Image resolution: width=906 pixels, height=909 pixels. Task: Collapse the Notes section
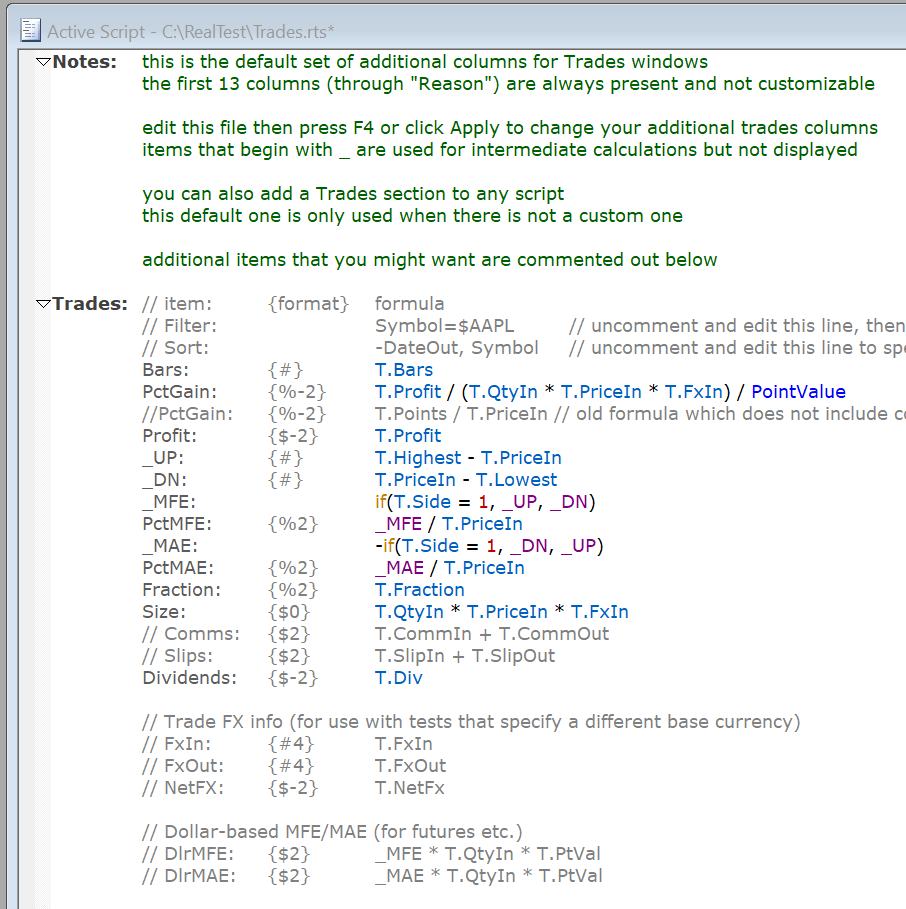pyautogui.click(x=42, y=62)
